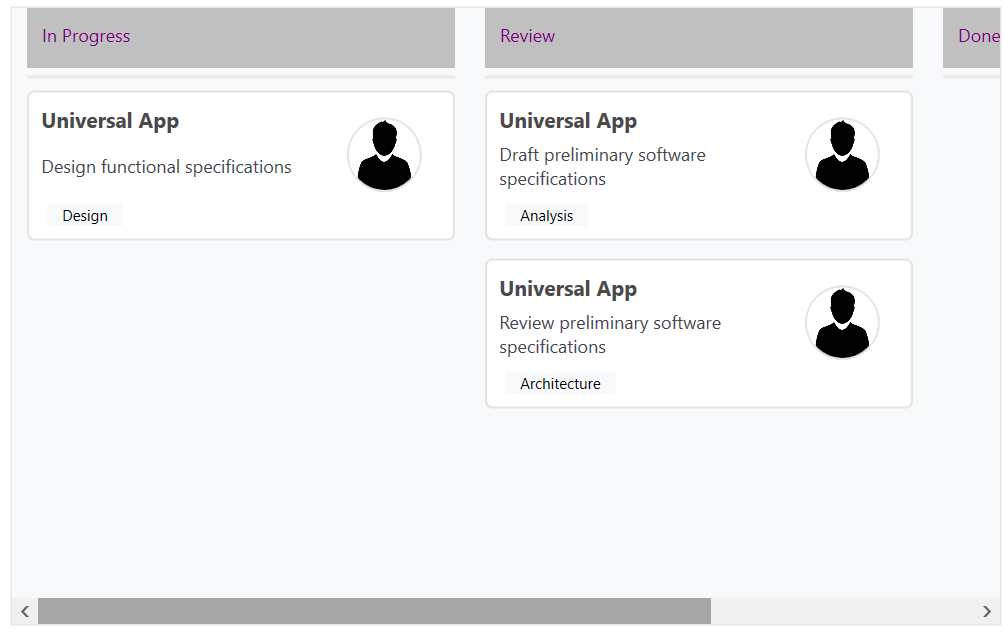Select the In Progress column header

coord(241,37)
